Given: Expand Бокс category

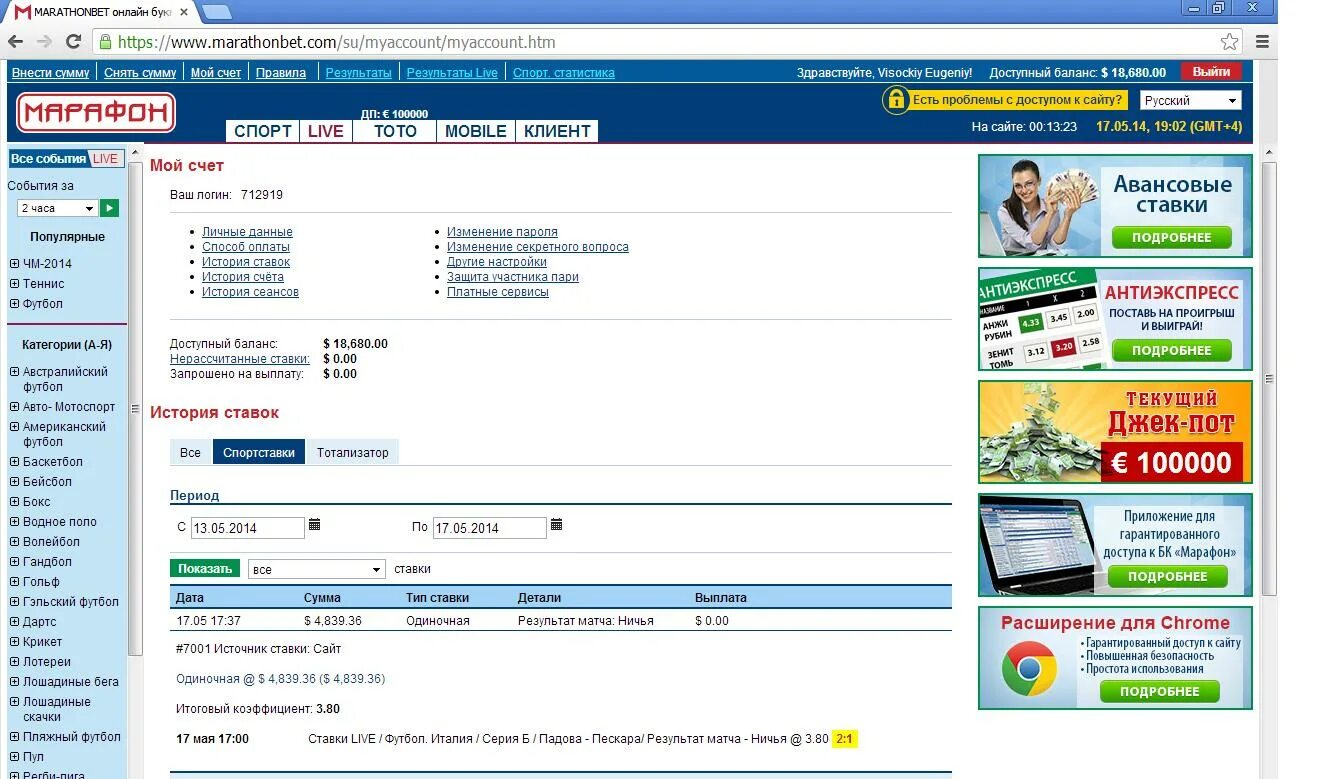Looking at the screenshot, I should point(15,502).
